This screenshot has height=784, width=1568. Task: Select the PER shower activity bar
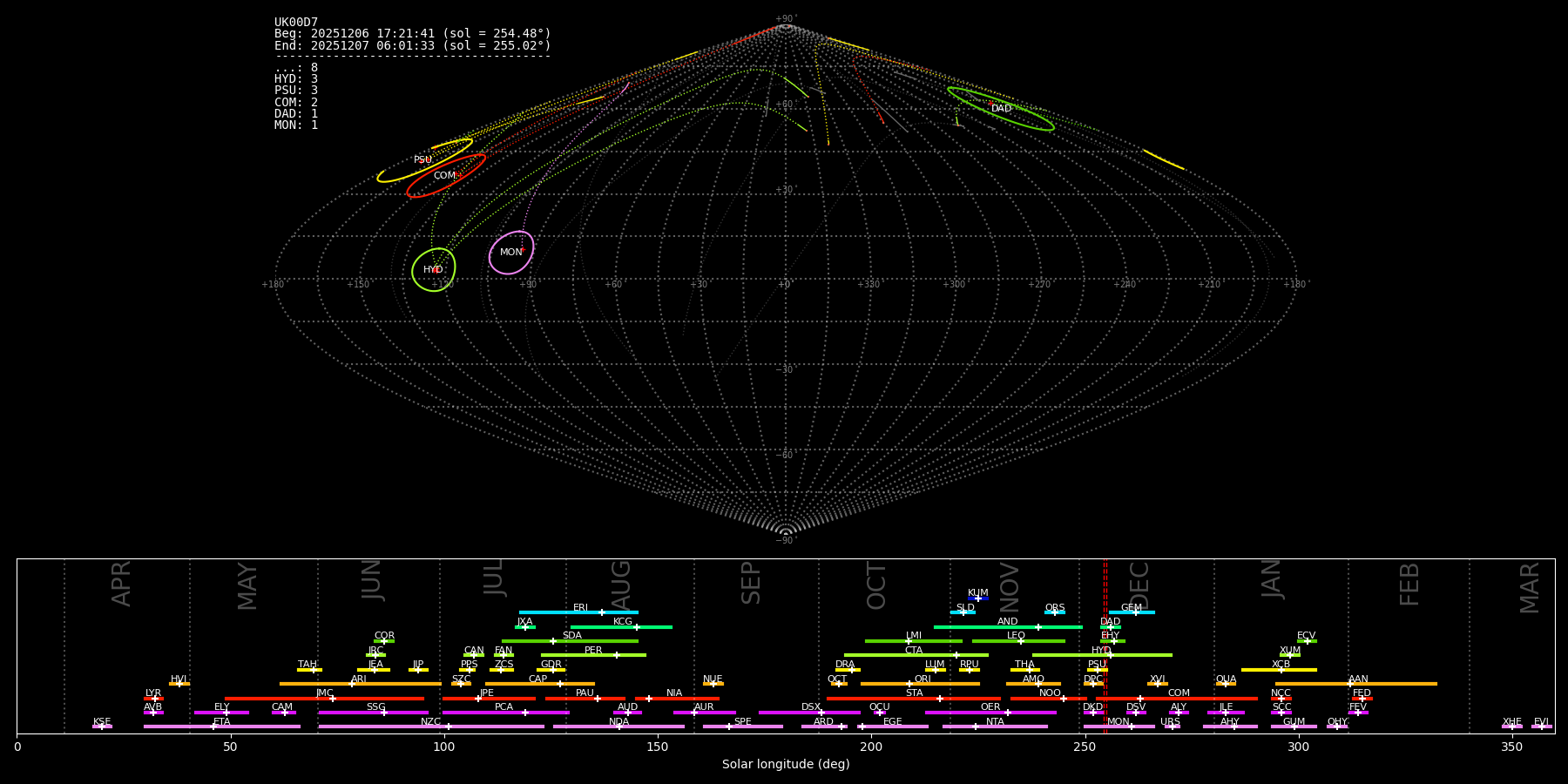tap(593, 655)
